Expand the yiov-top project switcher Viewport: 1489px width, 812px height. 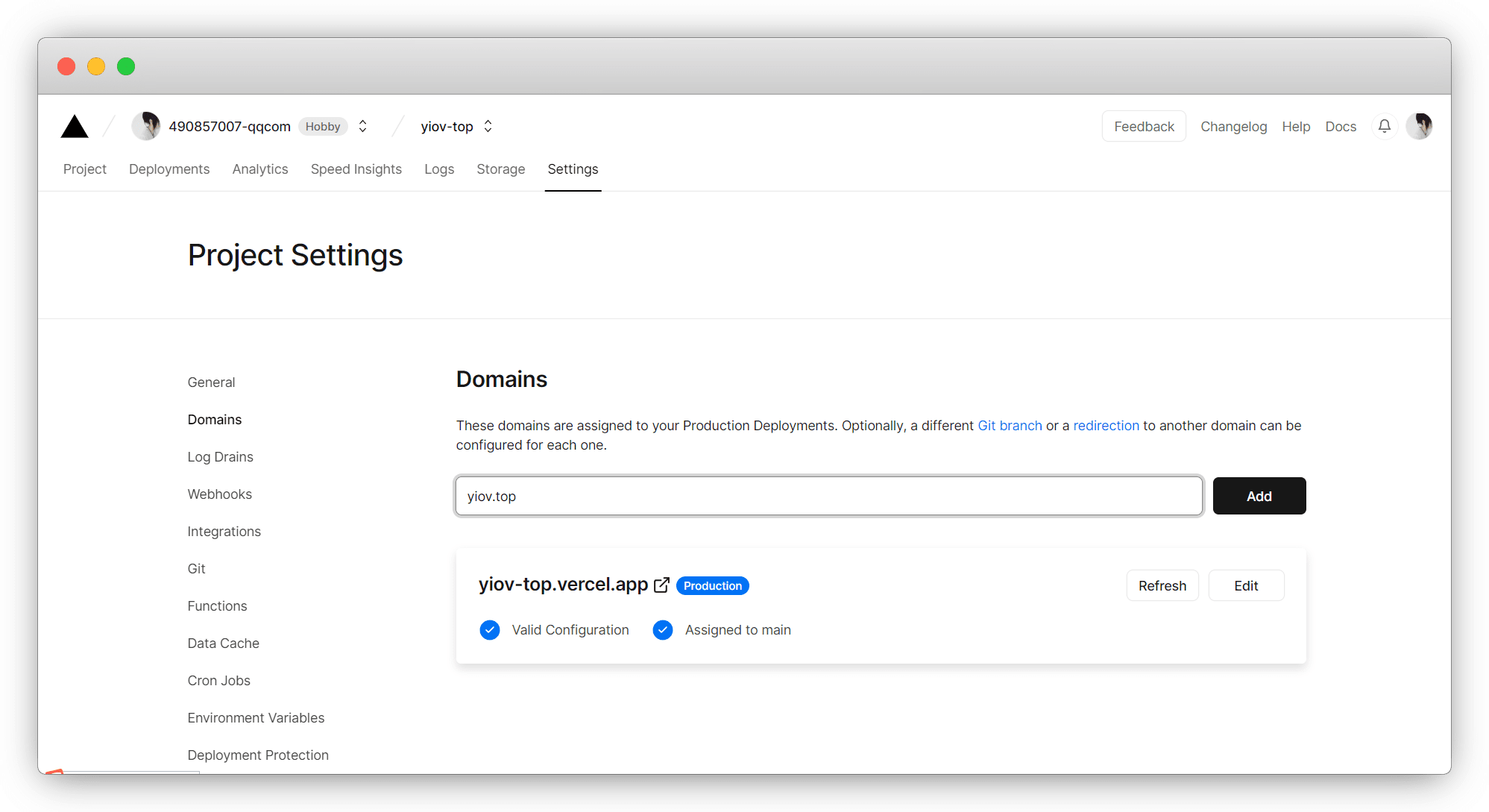pyautogui.click(x=488, y=127)
